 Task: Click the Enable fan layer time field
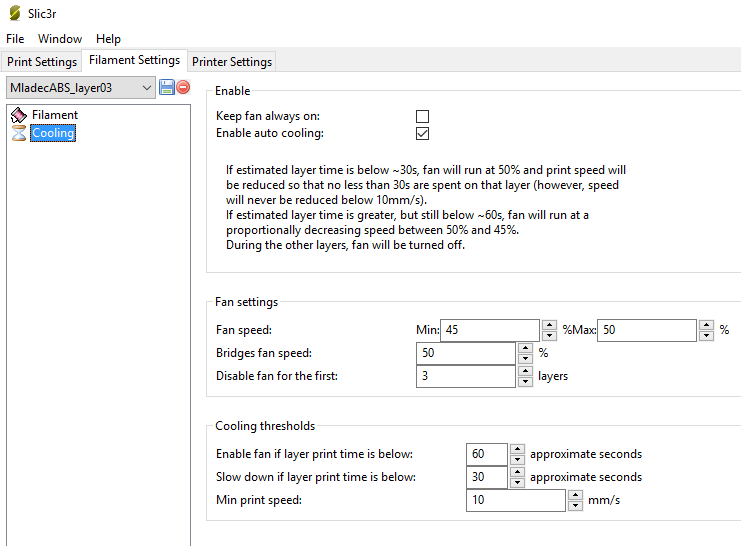point(486,454)
